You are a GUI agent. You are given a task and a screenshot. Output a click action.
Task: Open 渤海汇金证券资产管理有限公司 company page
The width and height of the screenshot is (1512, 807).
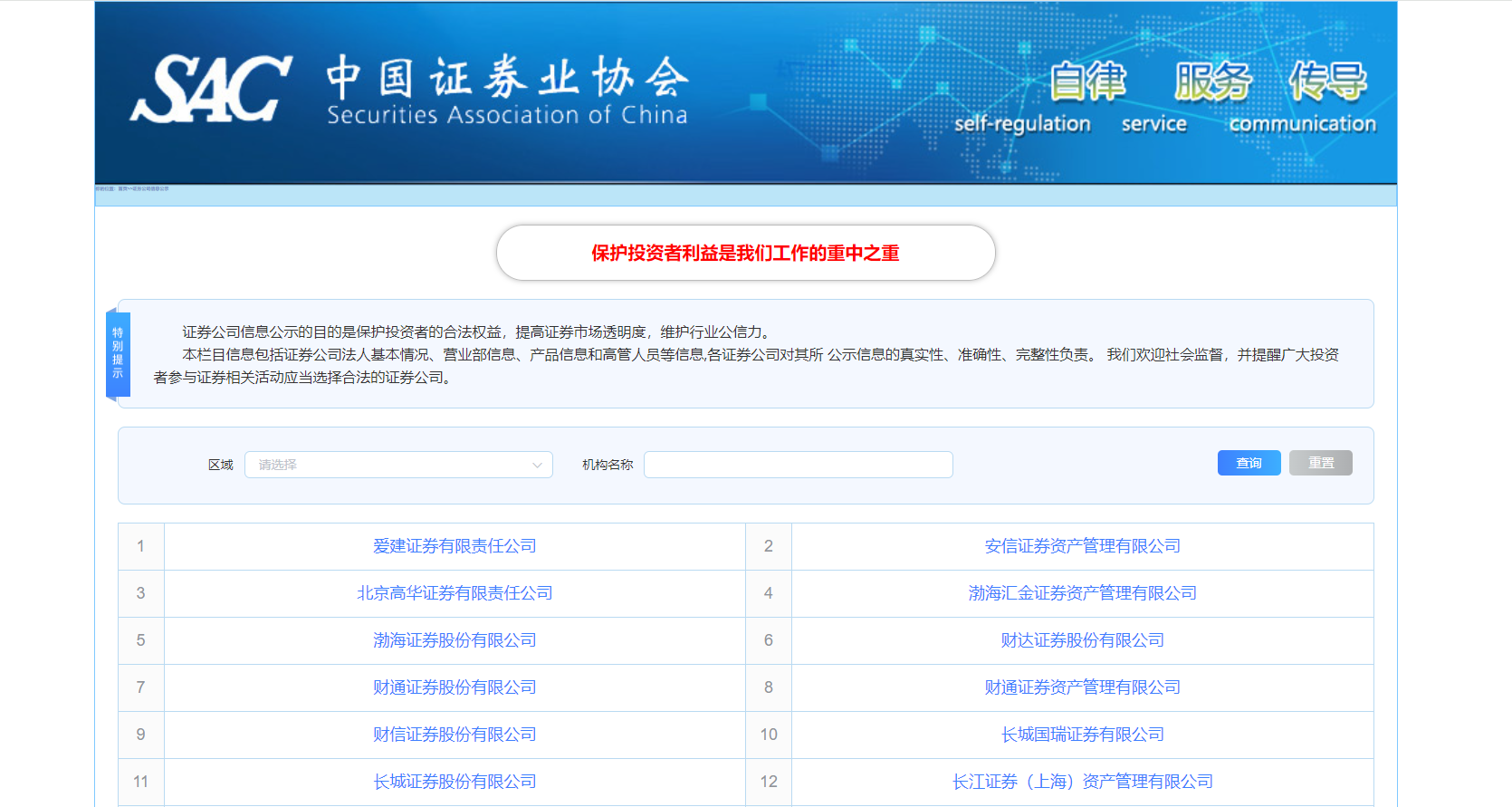point(1082,593)
